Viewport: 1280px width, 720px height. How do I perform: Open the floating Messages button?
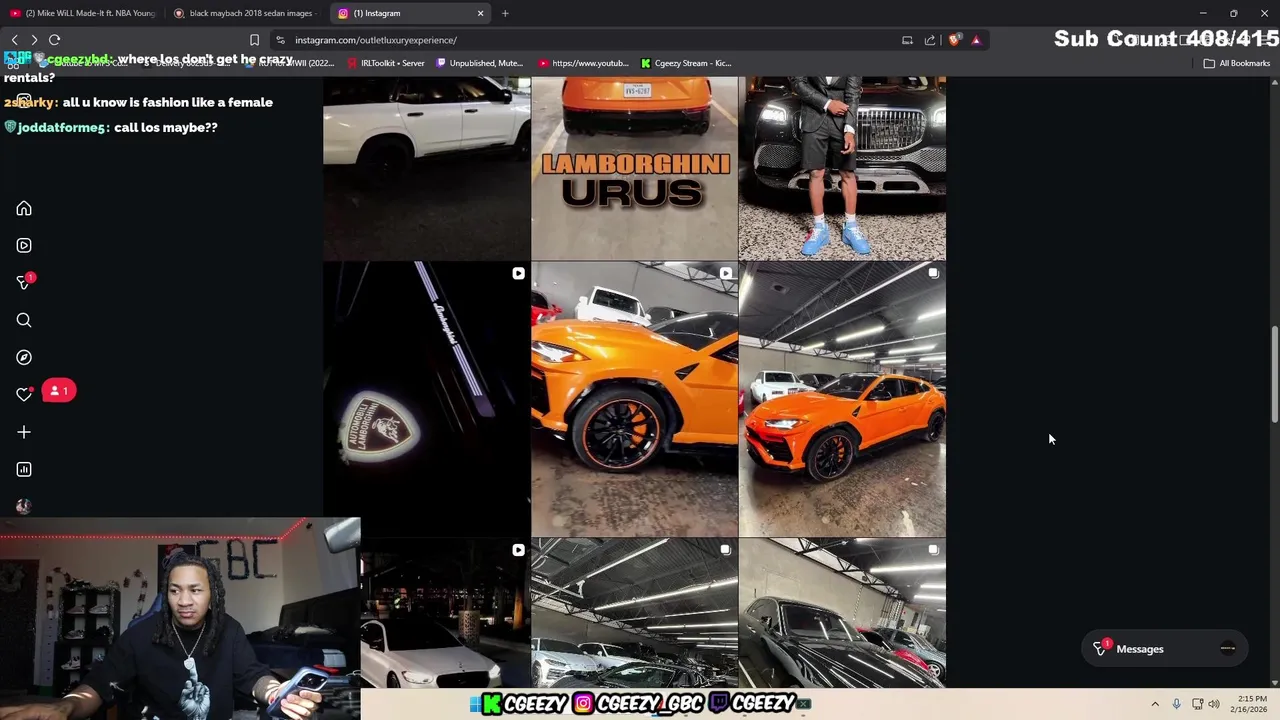pos(1164,649)
